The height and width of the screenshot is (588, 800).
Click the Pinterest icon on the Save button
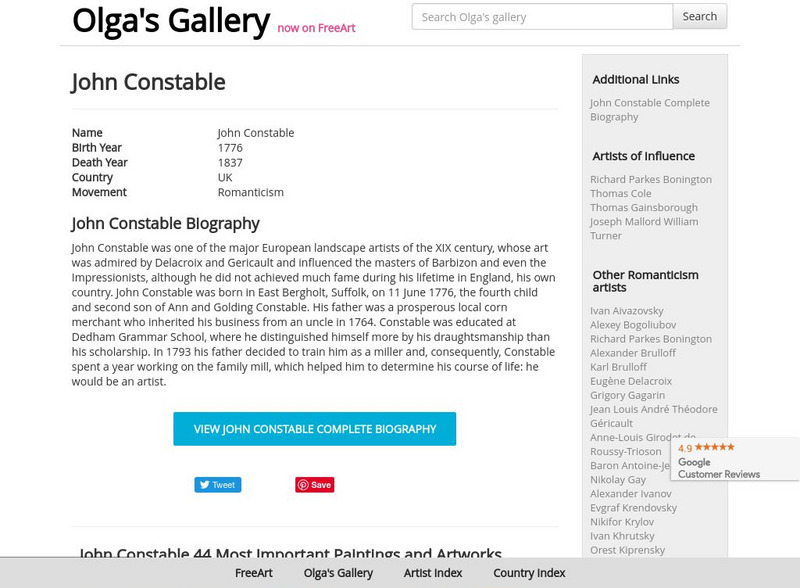tap(302, 484)
